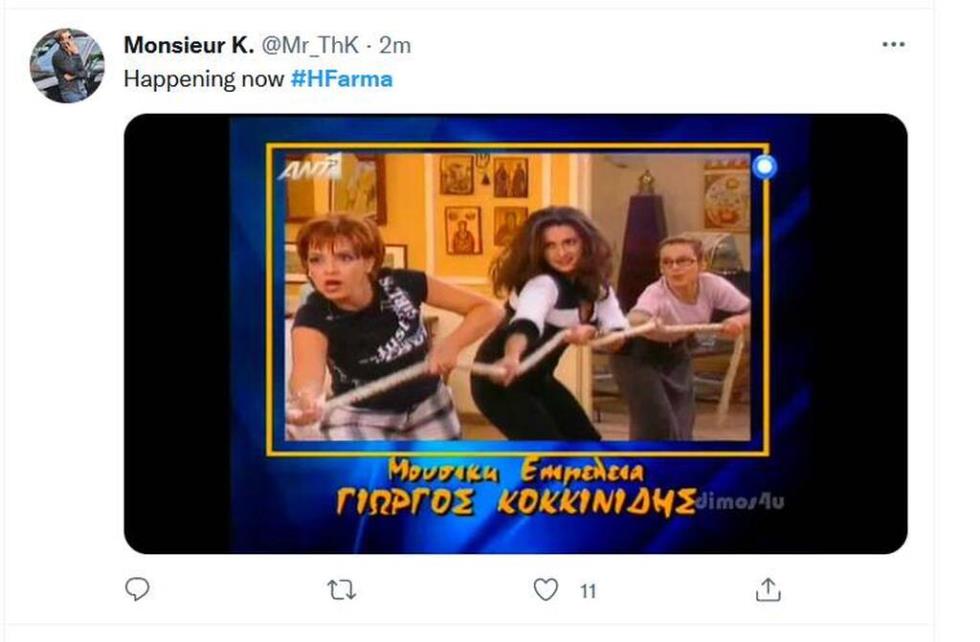The height and width of the screenshot is (642, 980).
Task: Click the ΓΙΩΡΓΟΣ ΚΟΚΚΙΝΙΔΗΣ credit text
Action: tap(516, 501)
